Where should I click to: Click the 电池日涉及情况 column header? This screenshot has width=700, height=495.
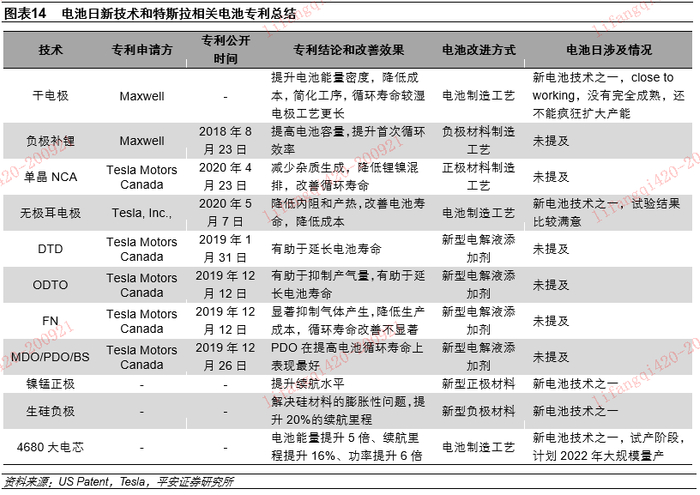[x=609, y=50]
